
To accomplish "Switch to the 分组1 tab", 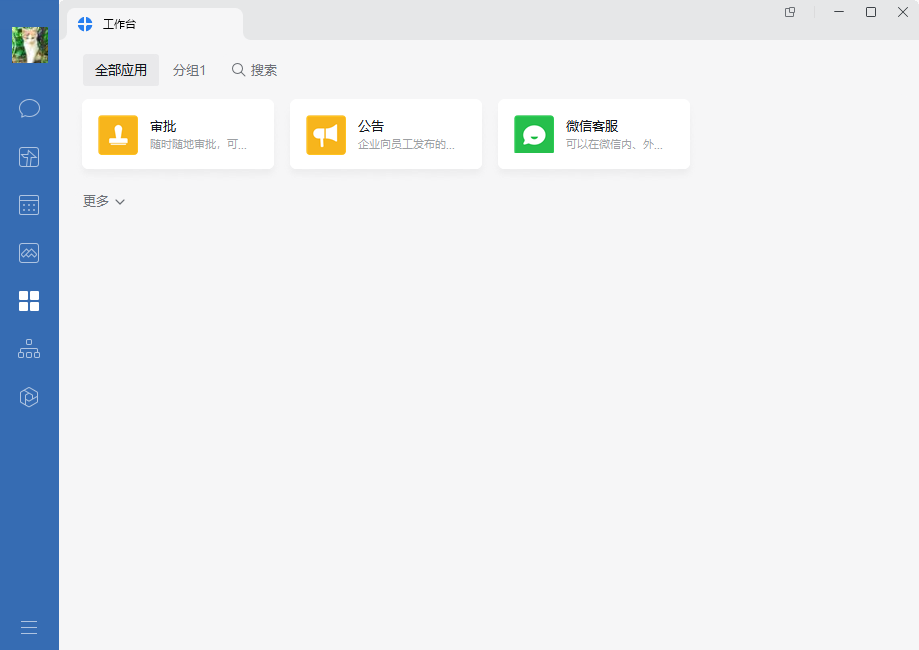I will (x=189, y=70).
